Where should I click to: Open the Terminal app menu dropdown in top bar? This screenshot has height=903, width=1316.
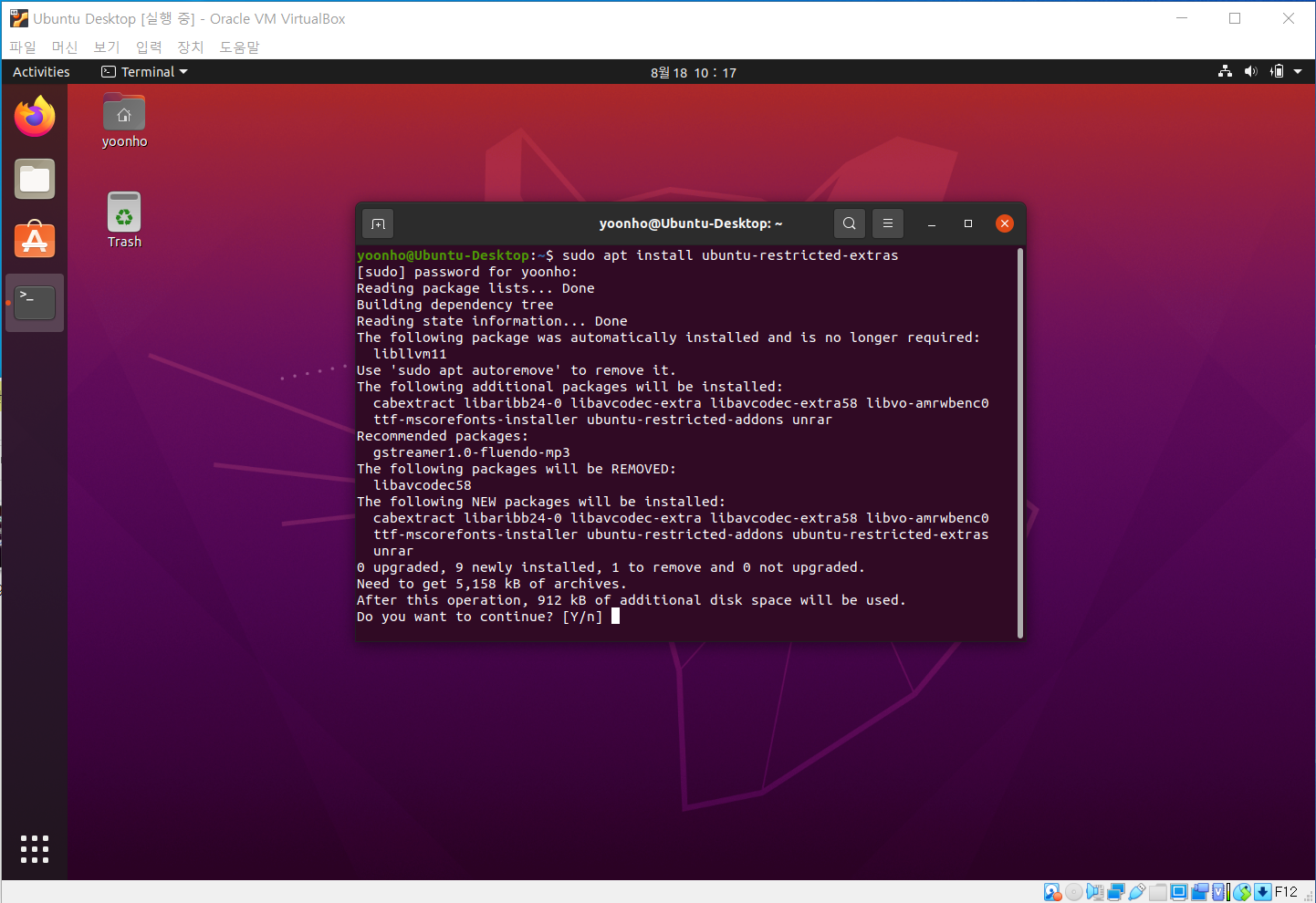coord(144,71)
